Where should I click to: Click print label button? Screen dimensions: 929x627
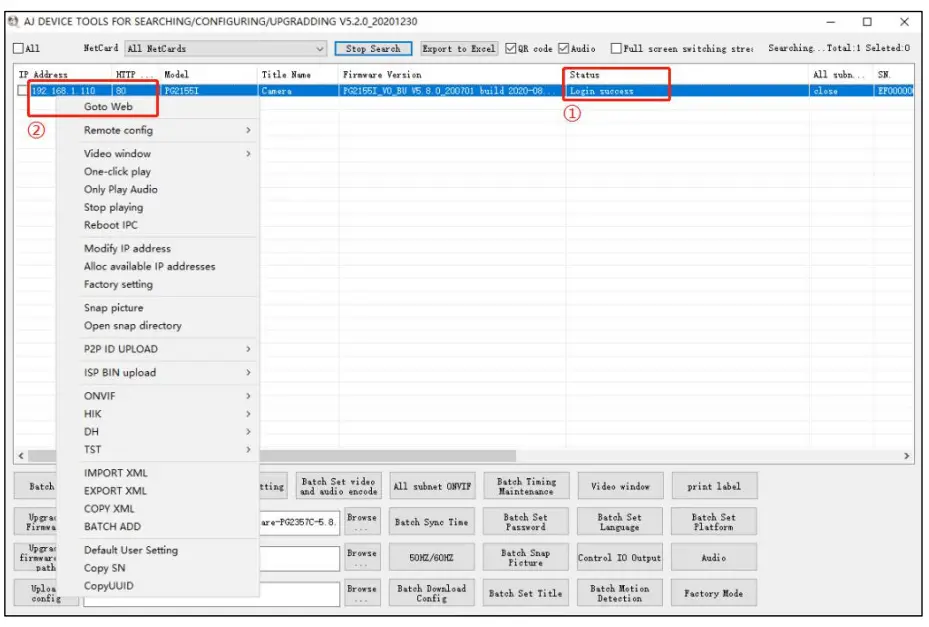coord(714,487)
